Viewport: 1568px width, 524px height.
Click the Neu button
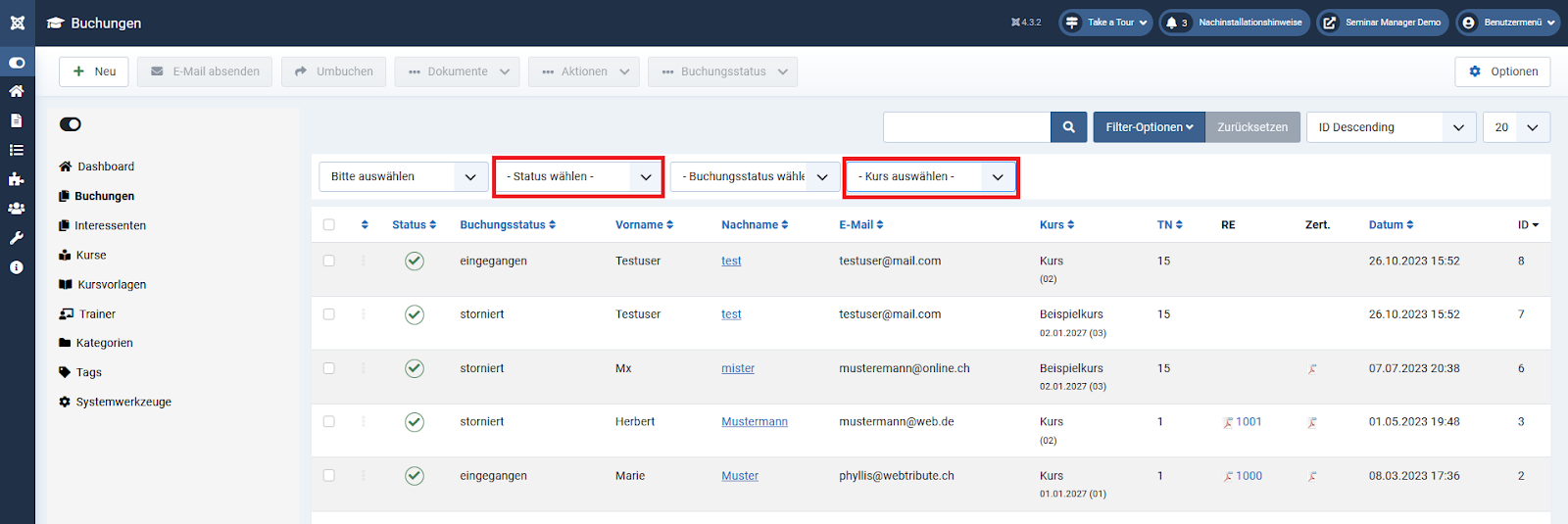coord(94,71)
